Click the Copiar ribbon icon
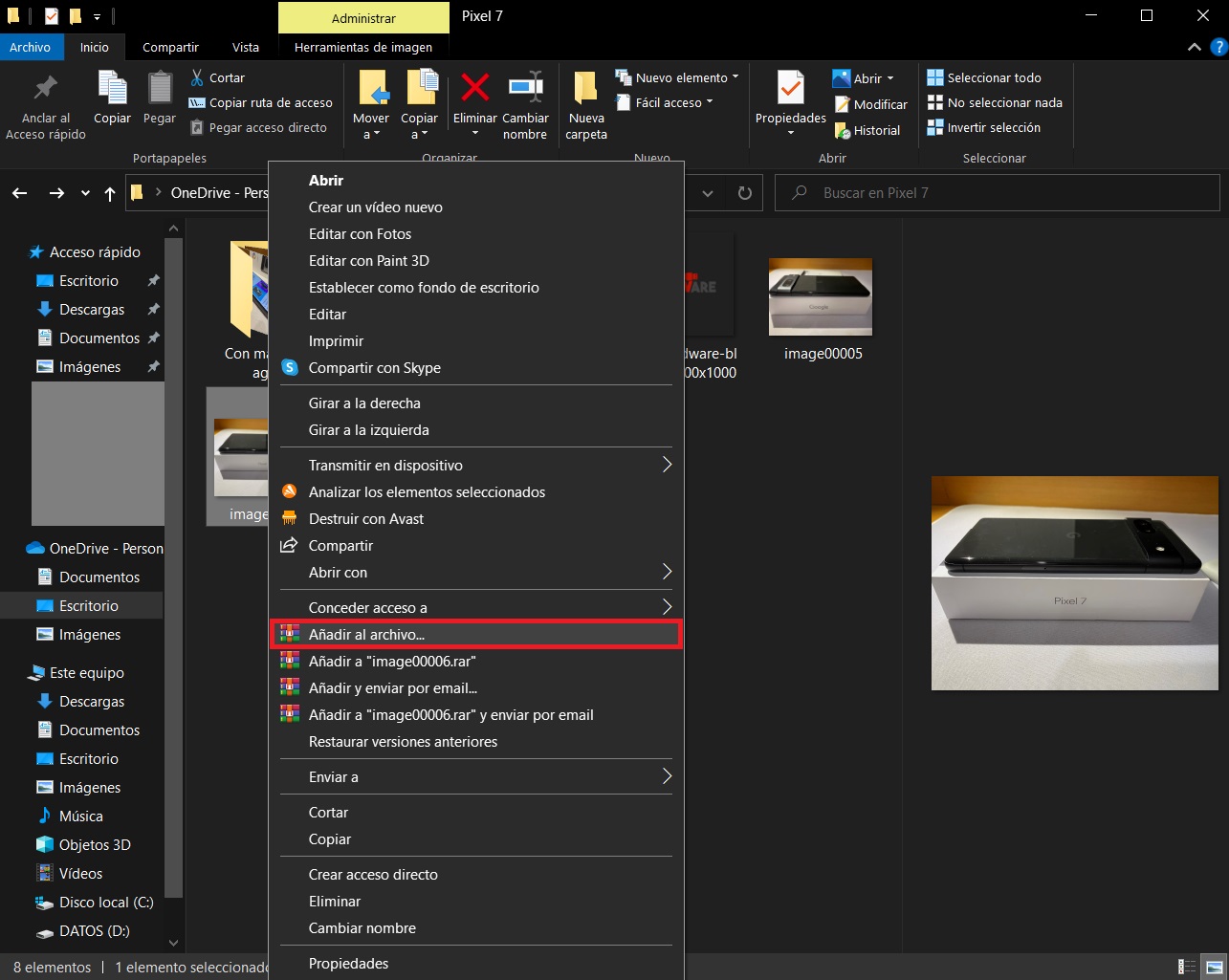Screen dimensions: 1229x980 pos(112,89)
